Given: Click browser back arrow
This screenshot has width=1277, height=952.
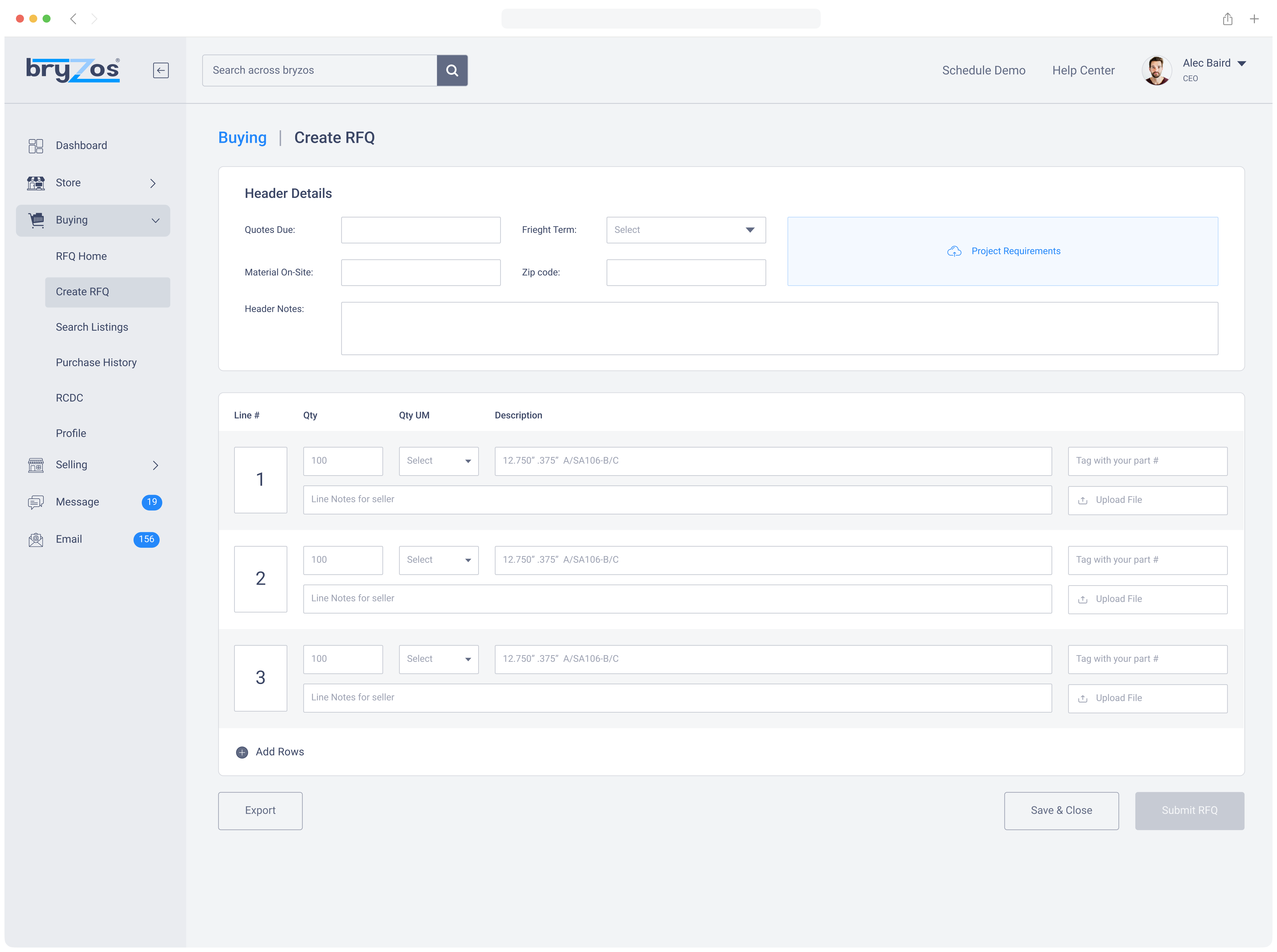Looking at the screenshot, I should click(x=73, y=18).
